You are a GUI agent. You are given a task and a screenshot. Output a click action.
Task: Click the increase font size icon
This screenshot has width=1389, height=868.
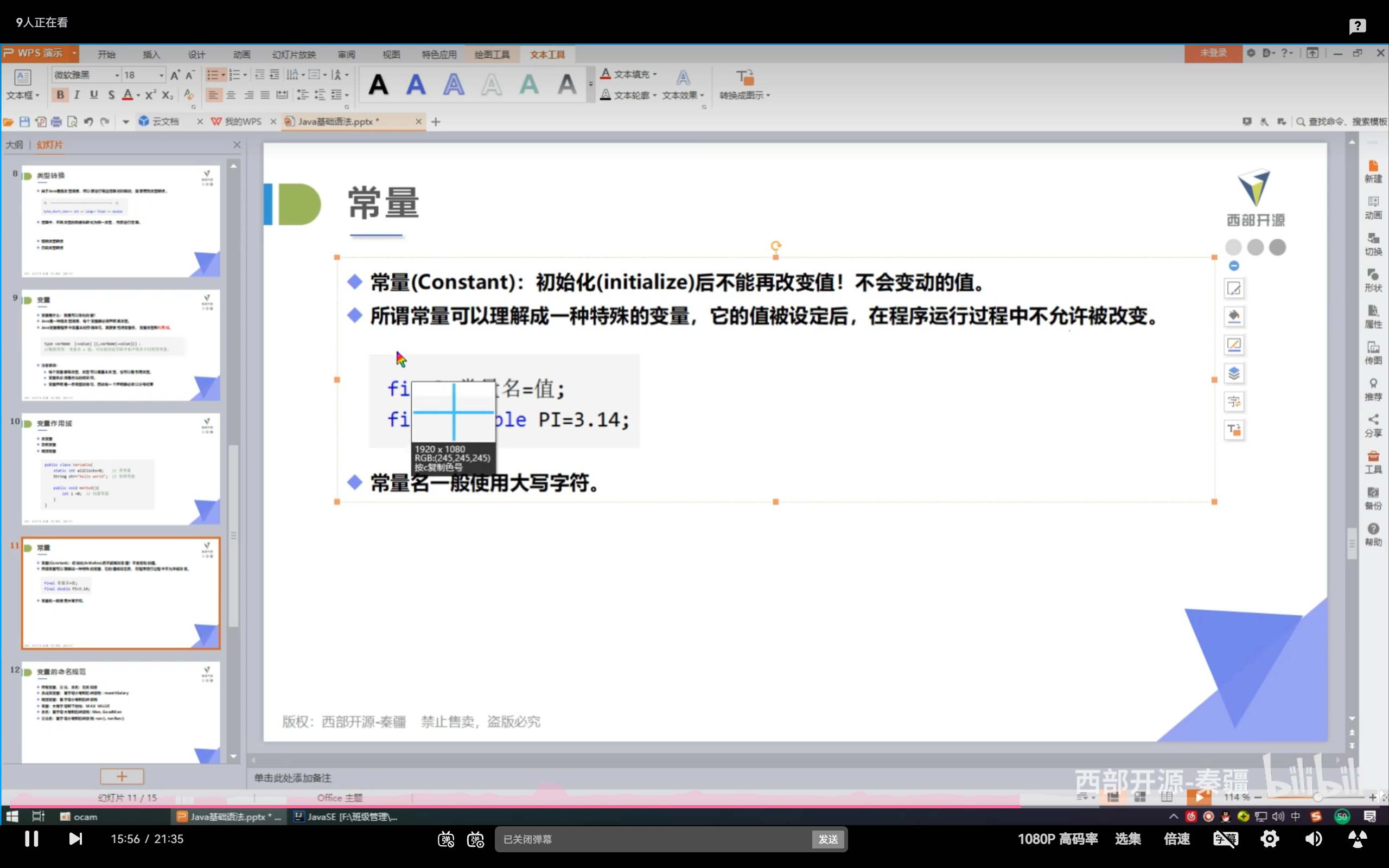coord(176,75)
